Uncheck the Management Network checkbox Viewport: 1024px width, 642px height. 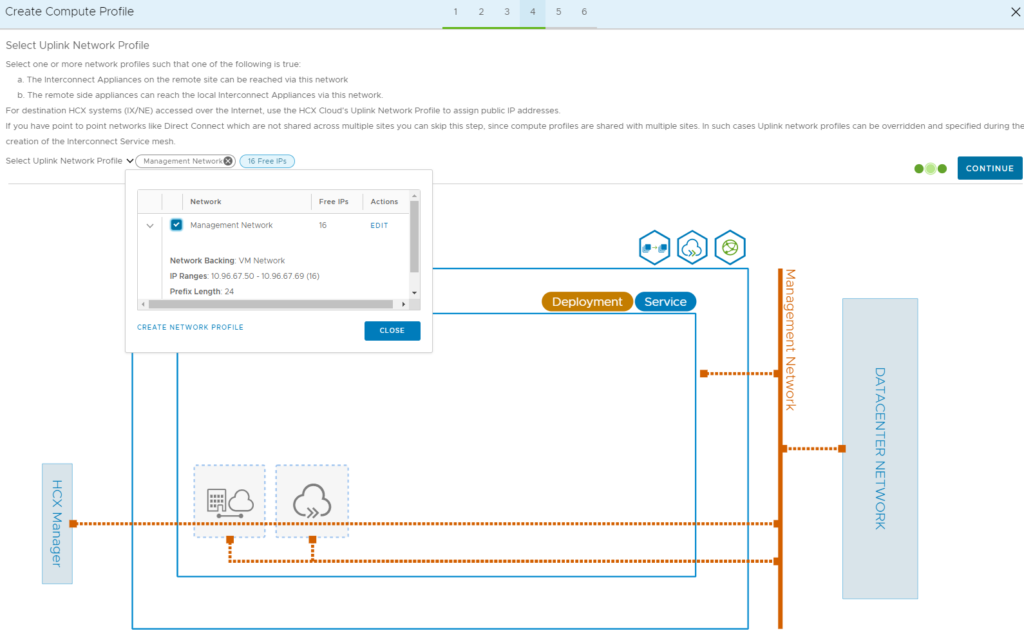[176, 225]
